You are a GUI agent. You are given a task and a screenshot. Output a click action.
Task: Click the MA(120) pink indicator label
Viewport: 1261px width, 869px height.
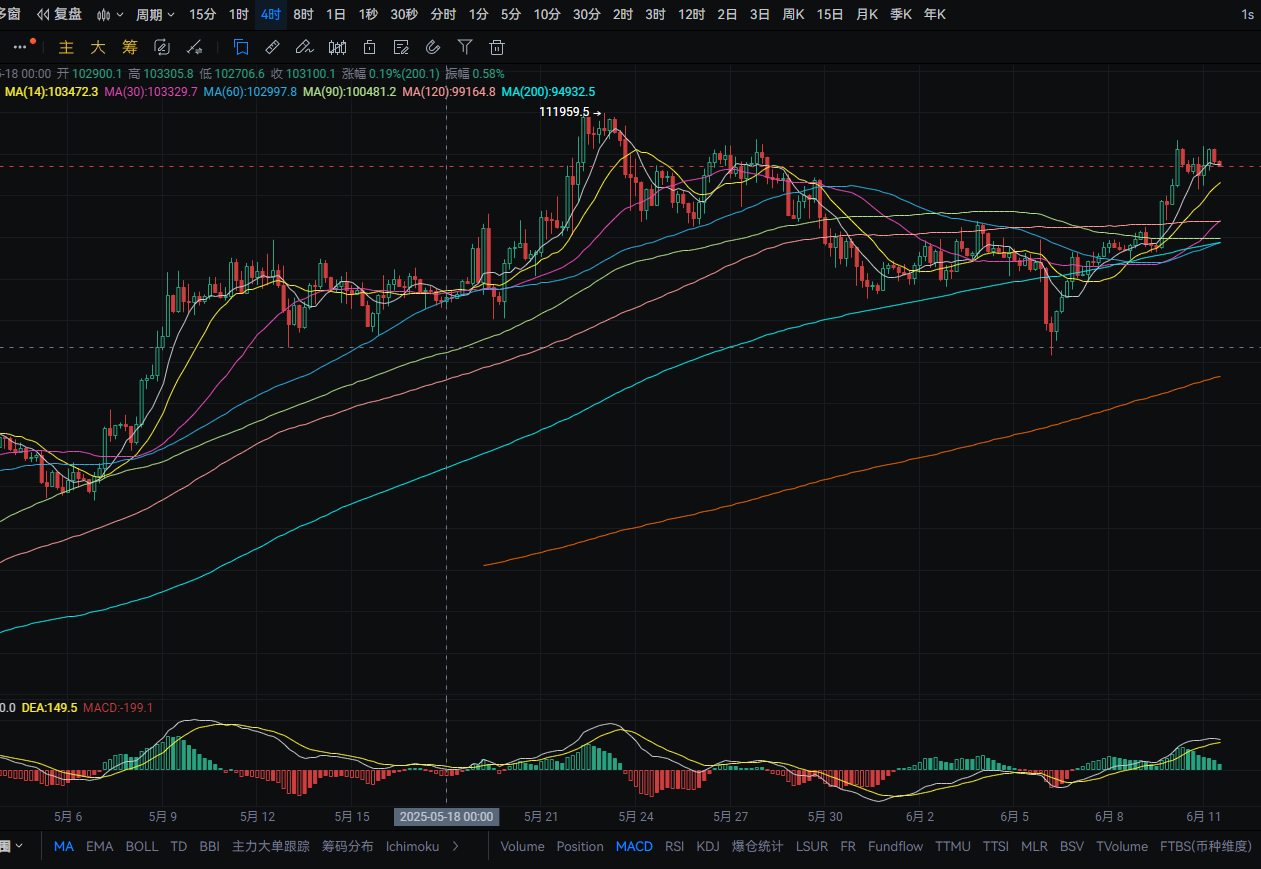(x=449, y=91)
